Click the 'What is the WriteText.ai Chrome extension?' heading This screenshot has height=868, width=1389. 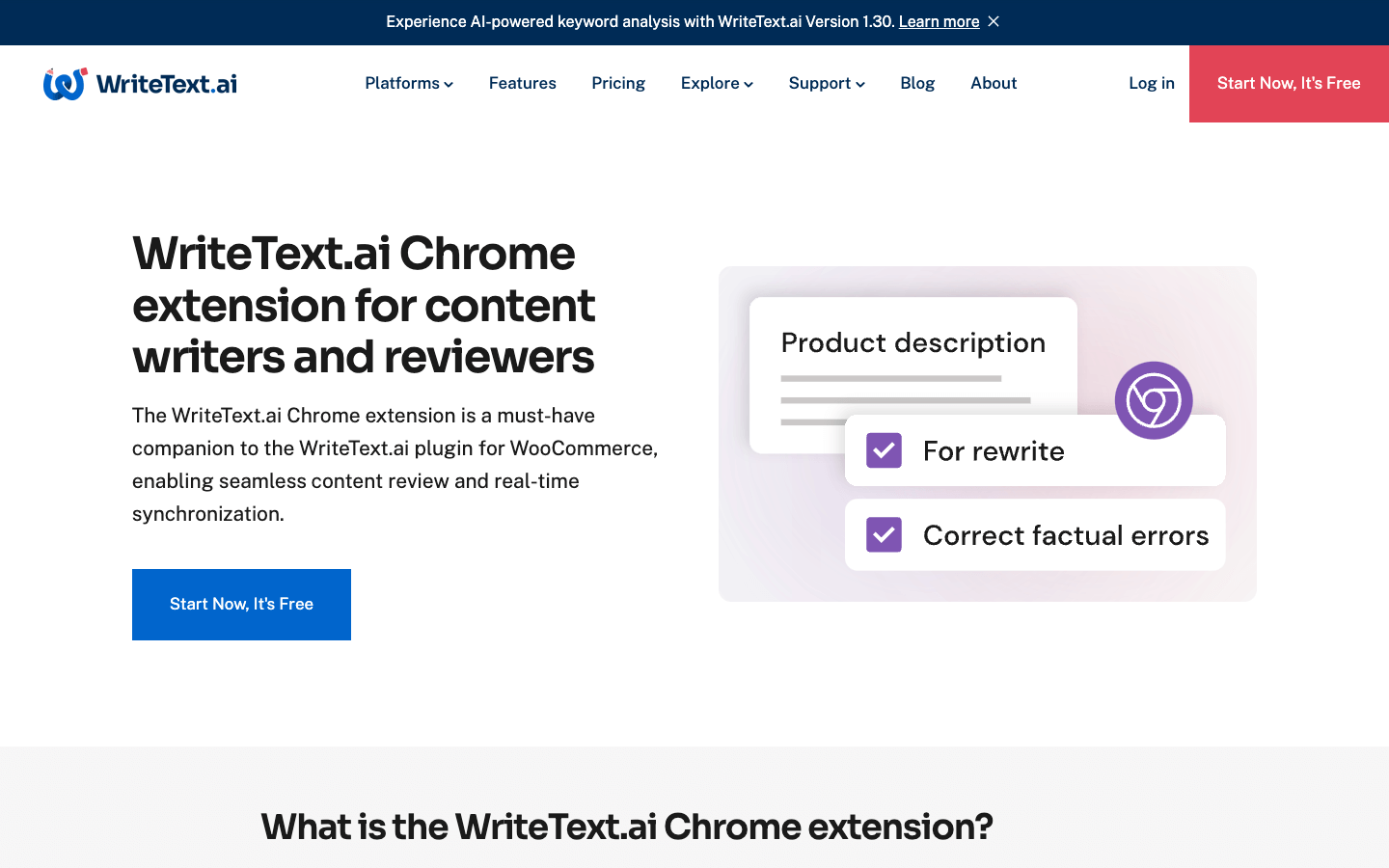coord(627,827)
